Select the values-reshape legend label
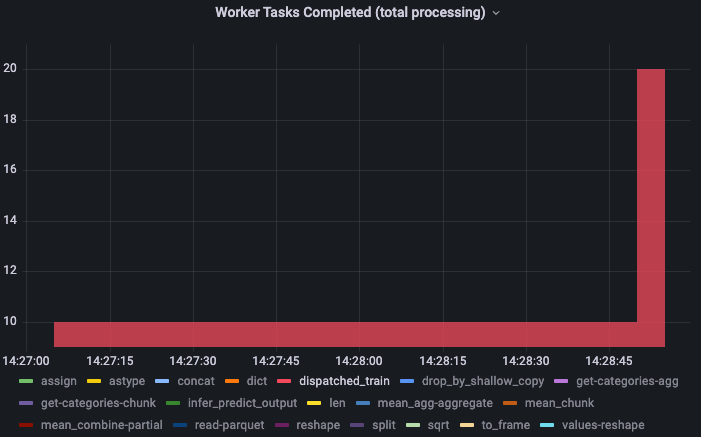Screen dimensions: 701x437 [603, 425]
